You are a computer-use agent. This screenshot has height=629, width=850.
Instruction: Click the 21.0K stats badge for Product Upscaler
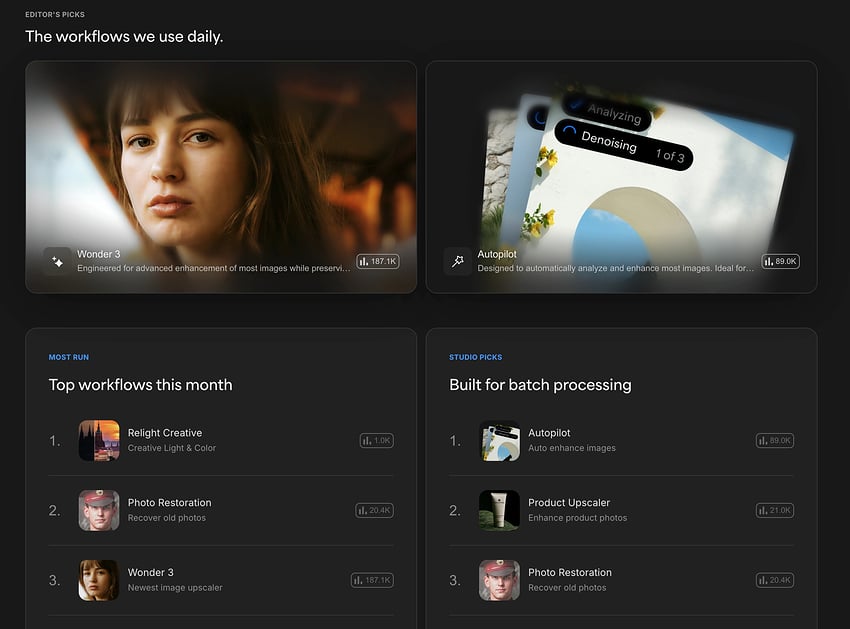[x=775, y=510]
